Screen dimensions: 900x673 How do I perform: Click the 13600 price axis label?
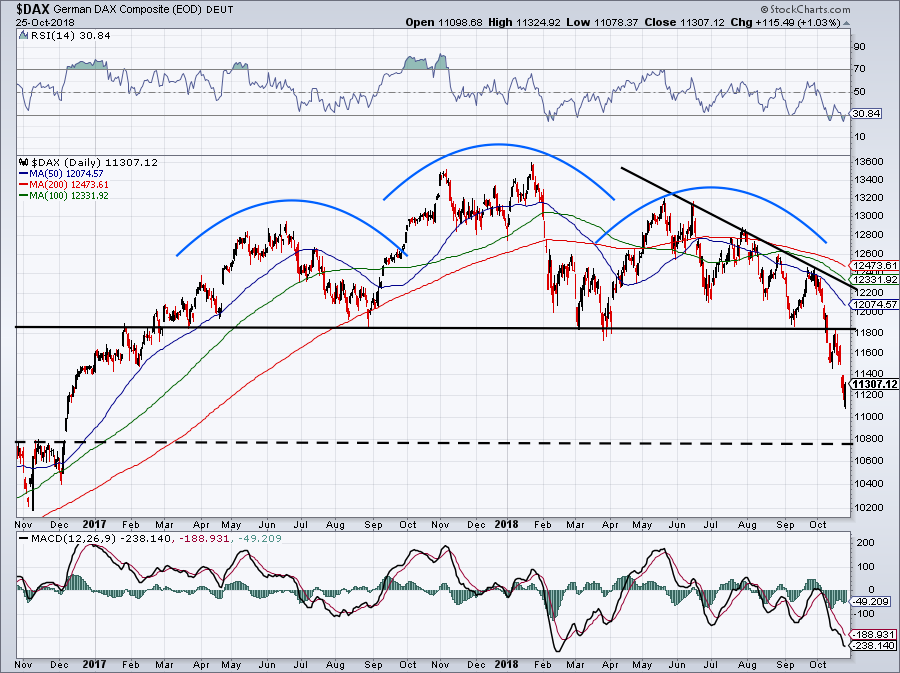coord(867,162)
